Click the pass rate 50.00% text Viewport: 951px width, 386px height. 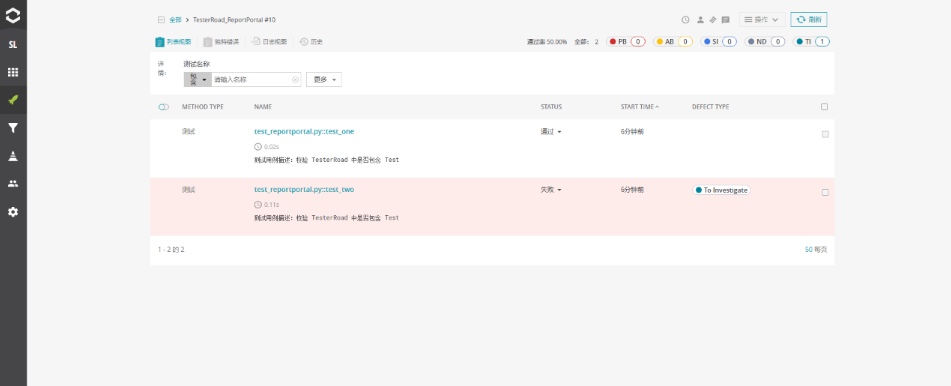547,42
